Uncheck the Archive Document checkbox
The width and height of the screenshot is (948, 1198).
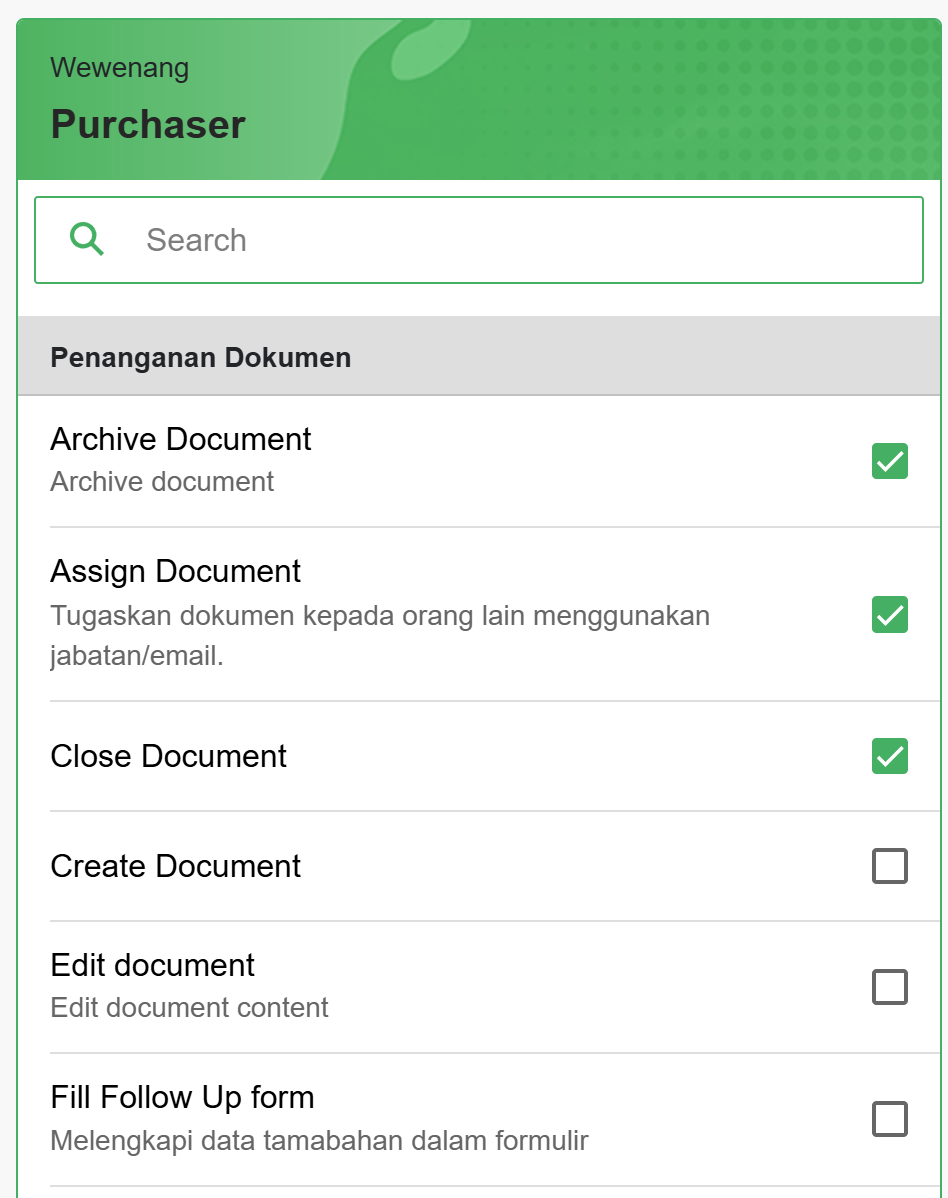tap(889, 461)
